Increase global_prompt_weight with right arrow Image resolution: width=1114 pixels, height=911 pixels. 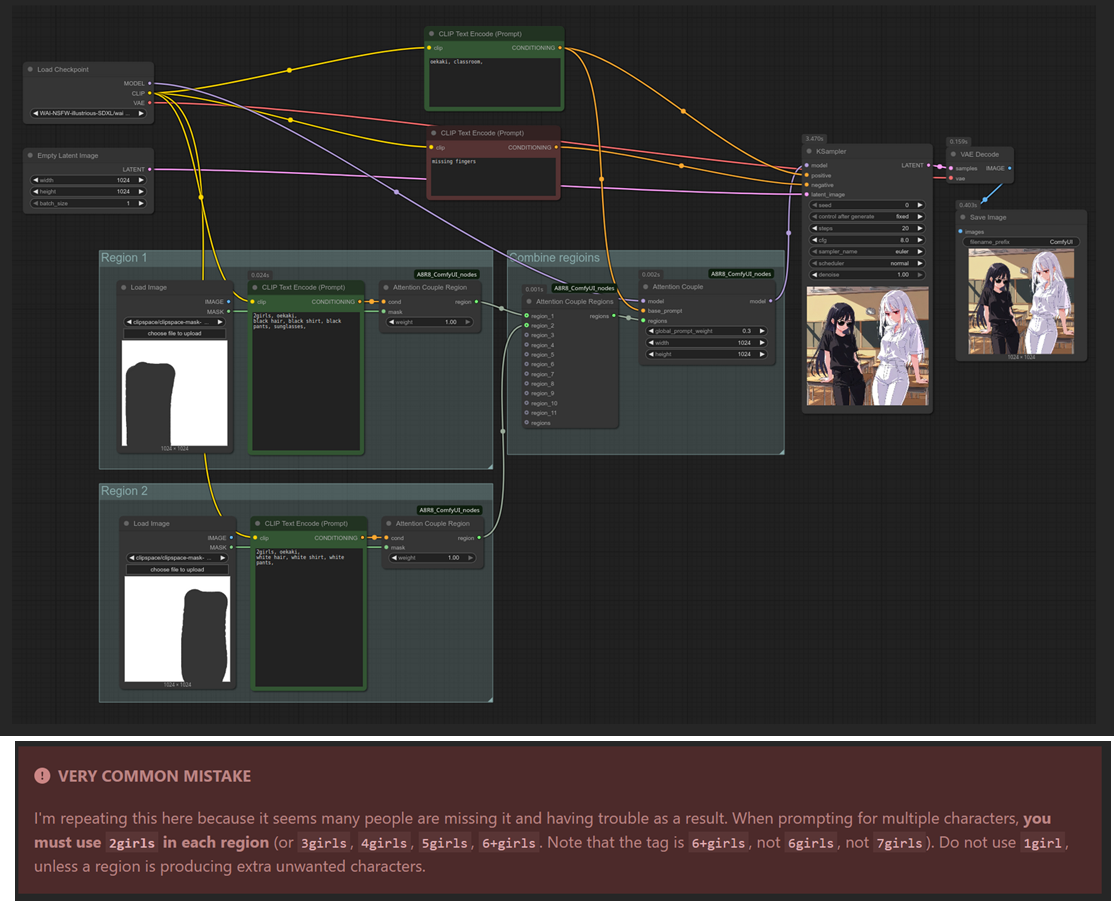[x=762, y=331]
